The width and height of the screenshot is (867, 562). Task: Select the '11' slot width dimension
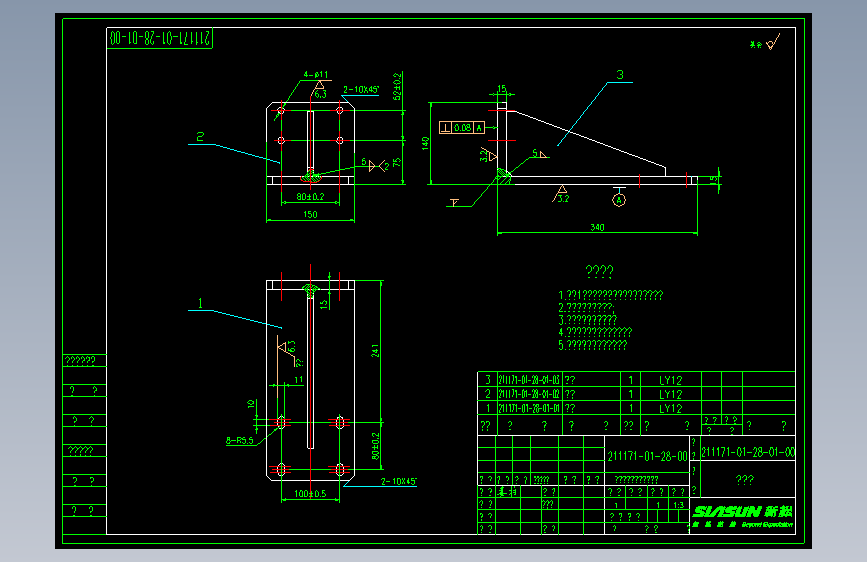click(299, 379)
